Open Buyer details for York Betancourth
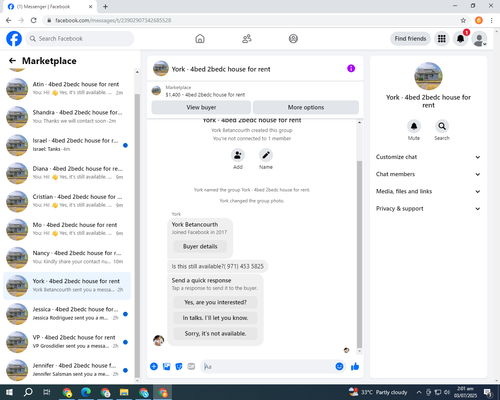The width and height of the screenshot is (500, 400). pyautogui.click(x=200, y=246)
